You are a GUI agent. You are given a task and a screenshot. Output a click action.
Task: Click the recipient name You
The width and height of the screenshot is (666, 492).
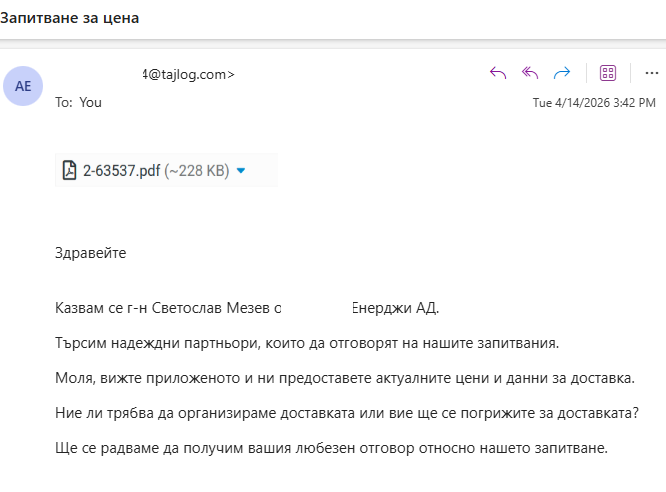pyautogui.click(x=90, y=102)
